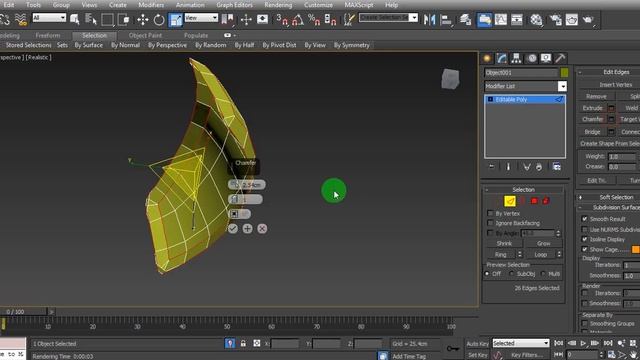This screenshot has width=640, height=360.
Task: Switch to Motion command panel
Action: 531,58
